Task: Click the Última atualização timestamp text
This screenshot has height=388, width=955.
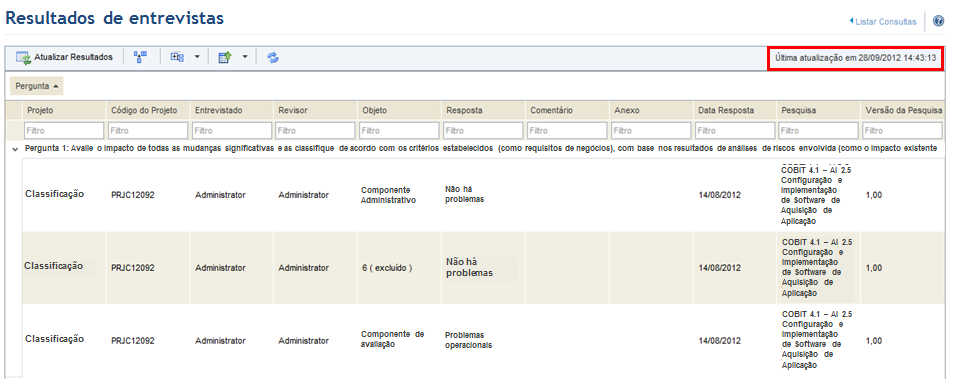Action: click(856, 58)
